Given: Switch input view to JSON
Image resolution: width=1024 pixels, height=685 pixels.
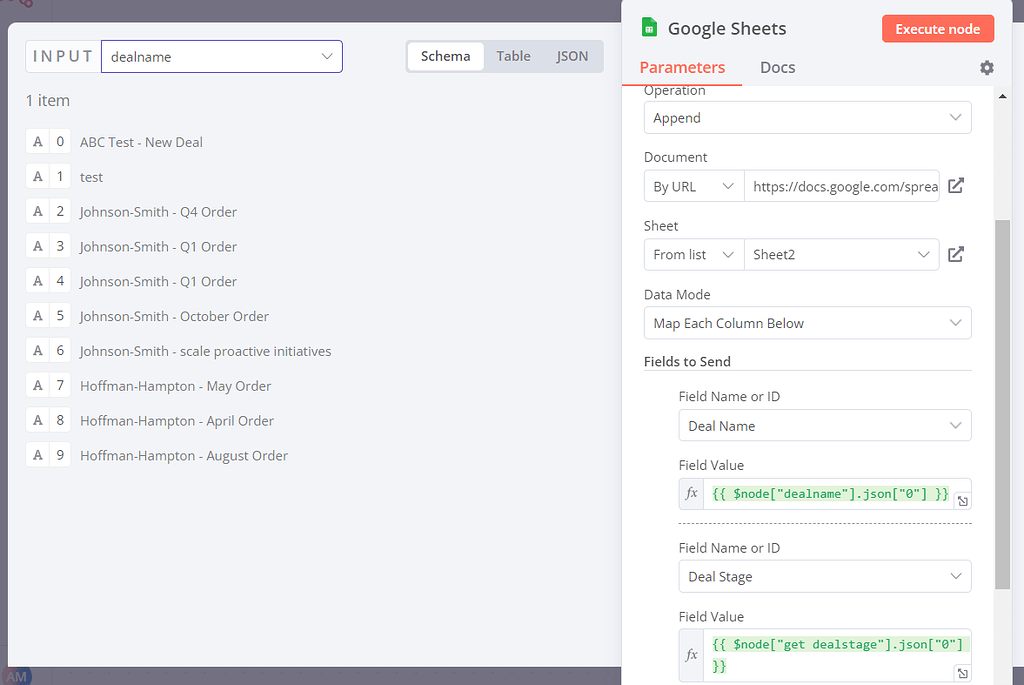Looking at the screenshot, I should 572,56.
